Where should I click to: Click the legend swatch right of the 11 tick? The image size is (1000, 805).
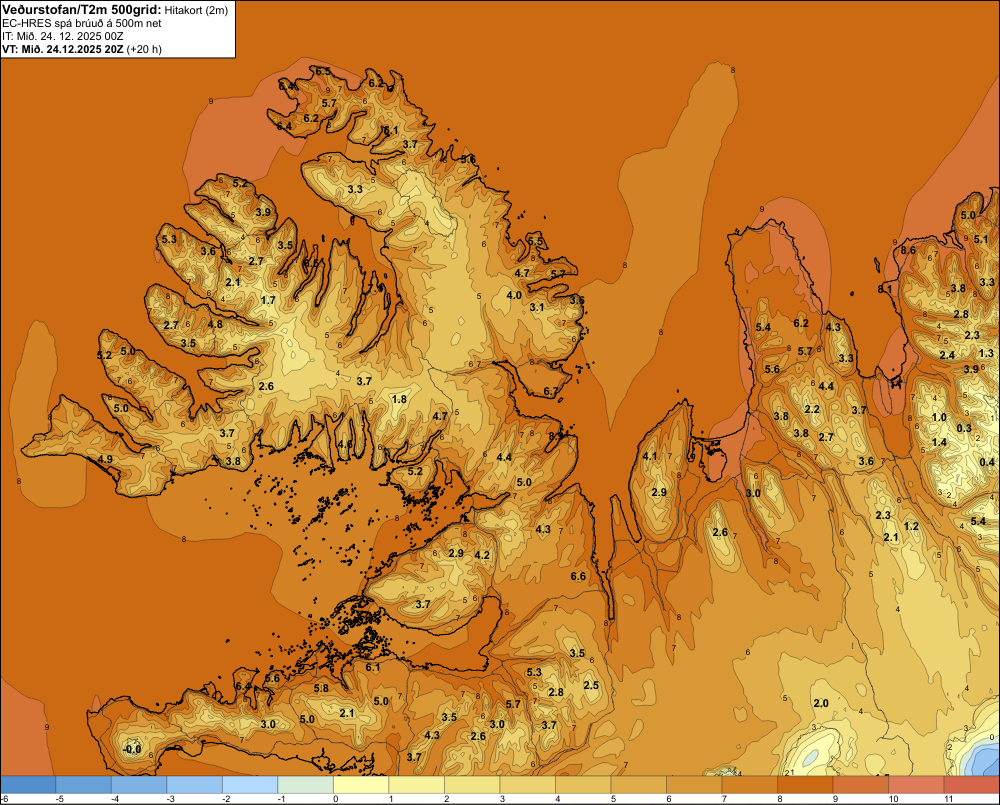pyautogui.click(x=971, y=785)
